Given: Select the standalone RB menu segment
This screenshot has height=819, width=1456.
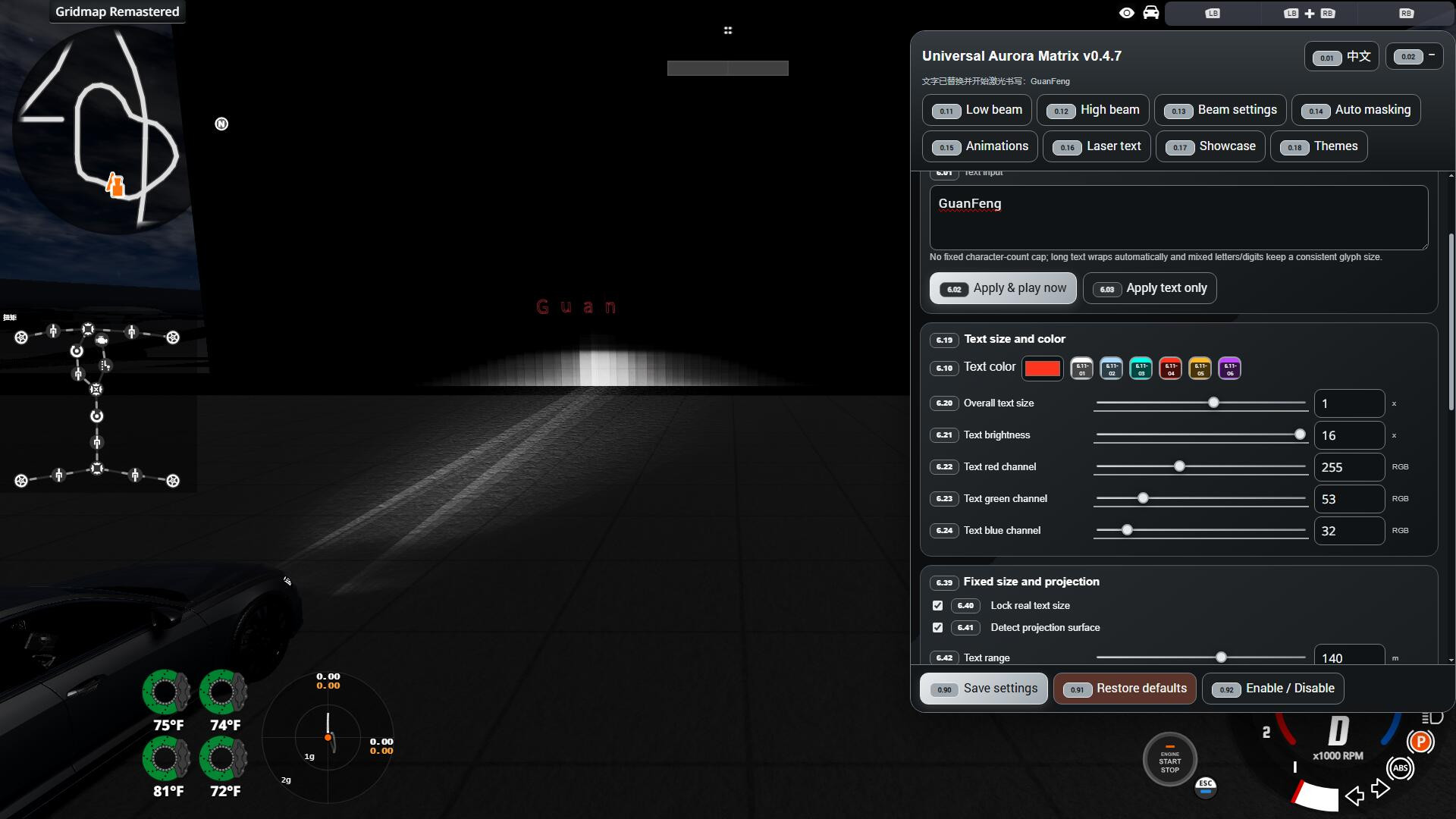Looking at the screenshot, I should coord(1405,14).
